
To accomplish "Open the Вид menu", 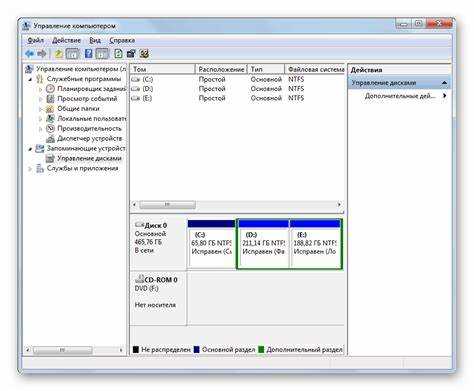I will 95,40.
